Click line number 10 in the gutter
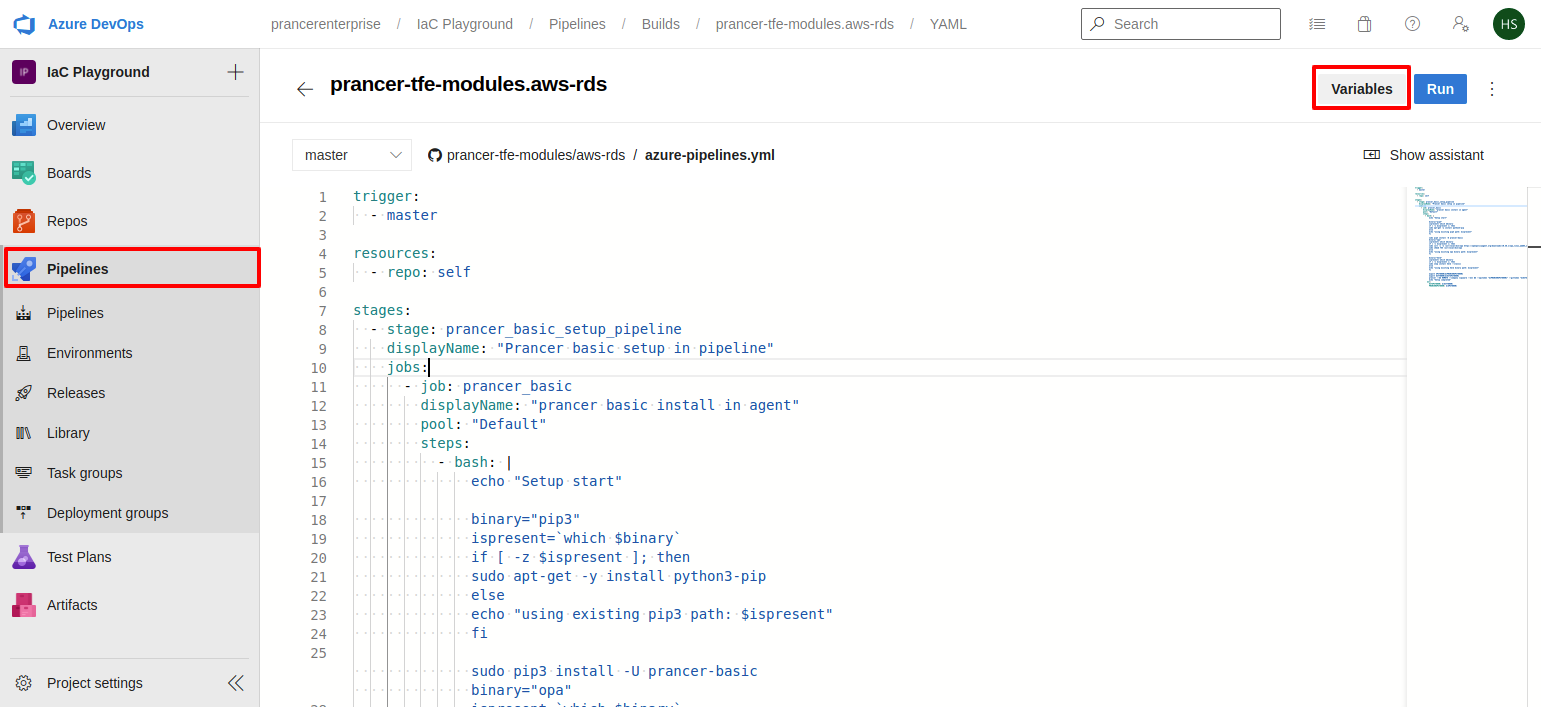This screenshot has height=707, width=1541. click(319, 368)
